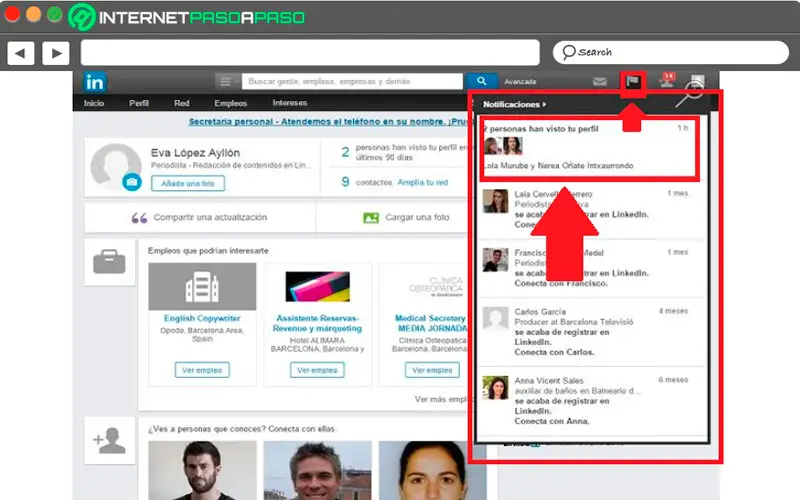Open the search category dropdown menu
The height and width of the screenshot is (500, 800).
tap(228, 81)
